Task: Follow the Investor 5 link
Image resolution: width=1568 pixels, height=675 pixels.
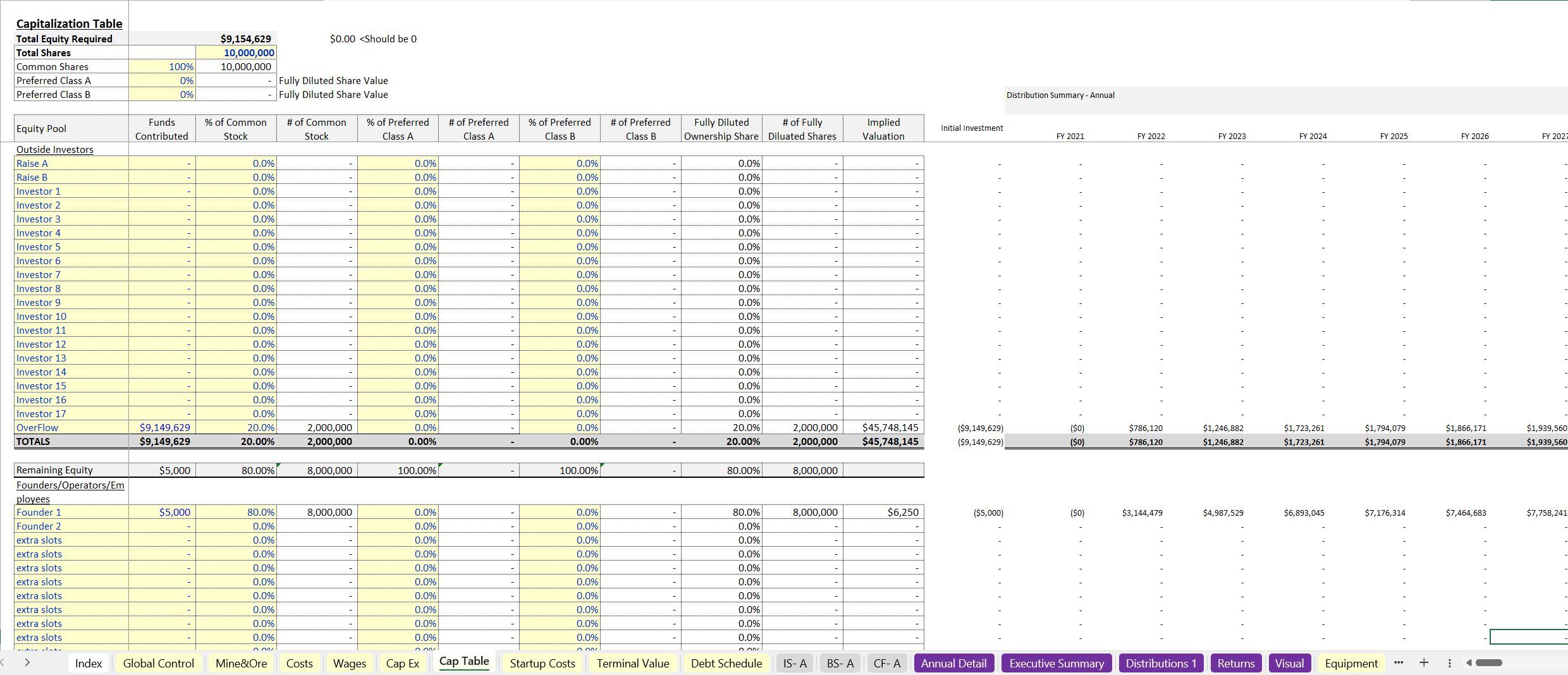Action: [x=38, y=246]
